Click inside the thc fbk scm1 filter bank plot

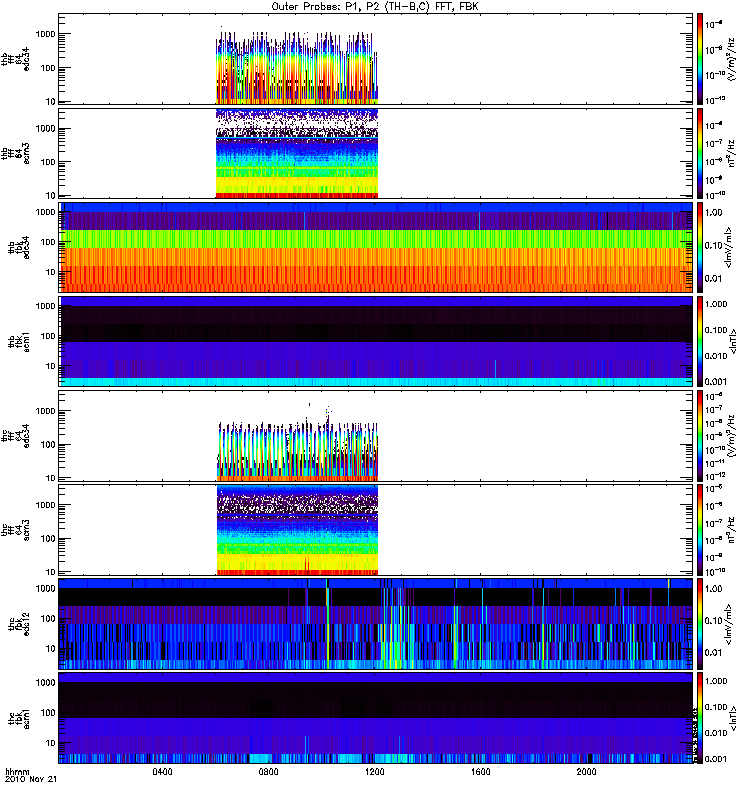(376, 718)
